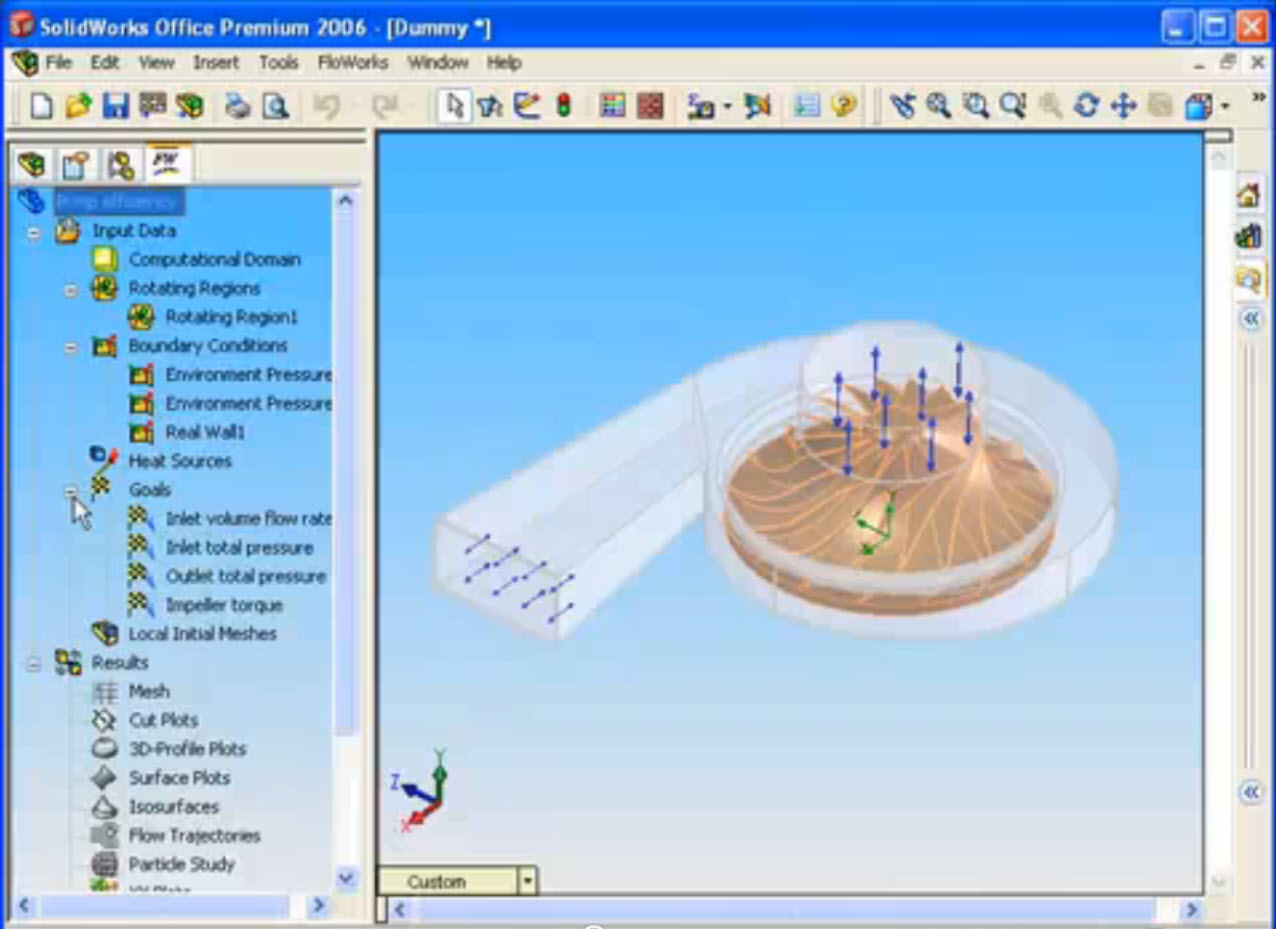The image size is (1276, 929).
Task: Select the Rotate View tool
Action: point(1086,105)
